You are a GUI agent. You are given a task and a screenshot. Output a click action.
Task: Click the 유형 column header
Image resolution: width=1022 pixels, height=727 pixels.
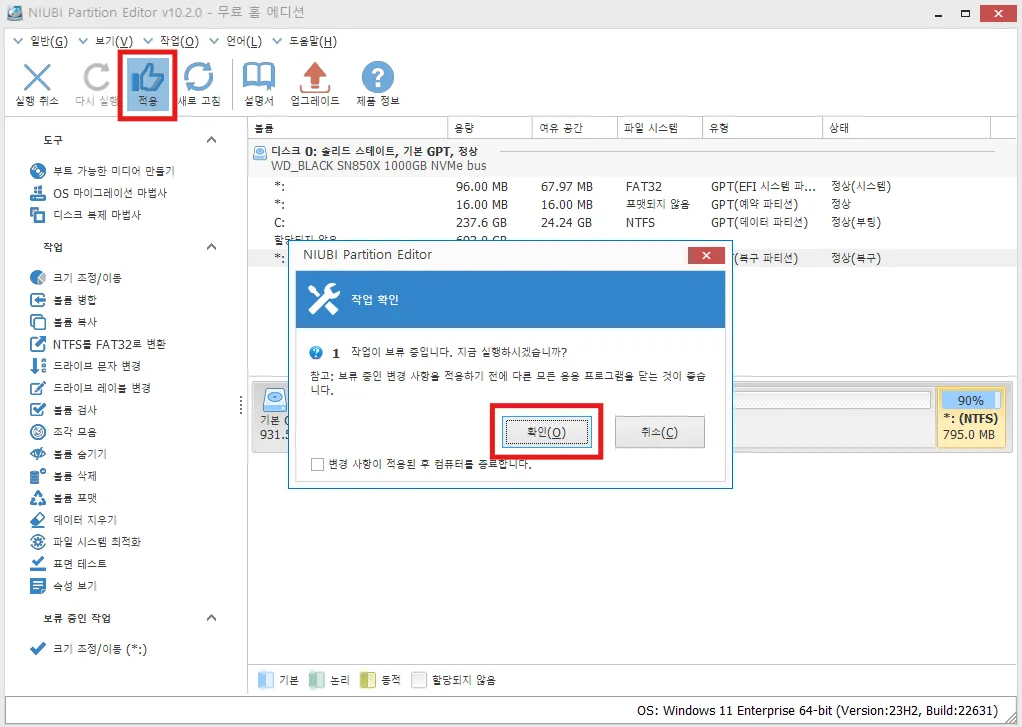pos(763,128)
